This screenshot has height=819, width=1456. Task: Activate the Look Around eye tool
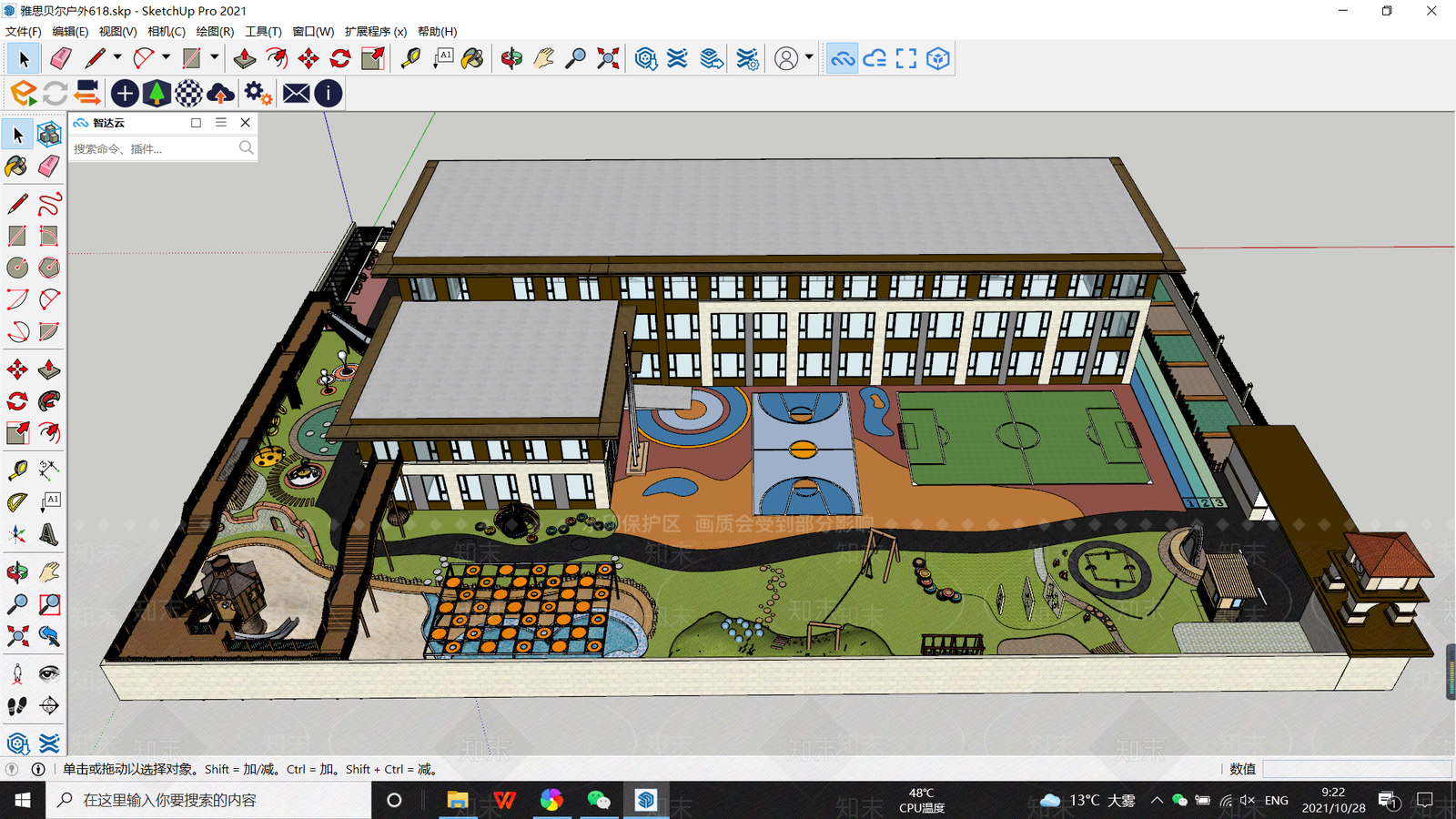coord(49,673)
